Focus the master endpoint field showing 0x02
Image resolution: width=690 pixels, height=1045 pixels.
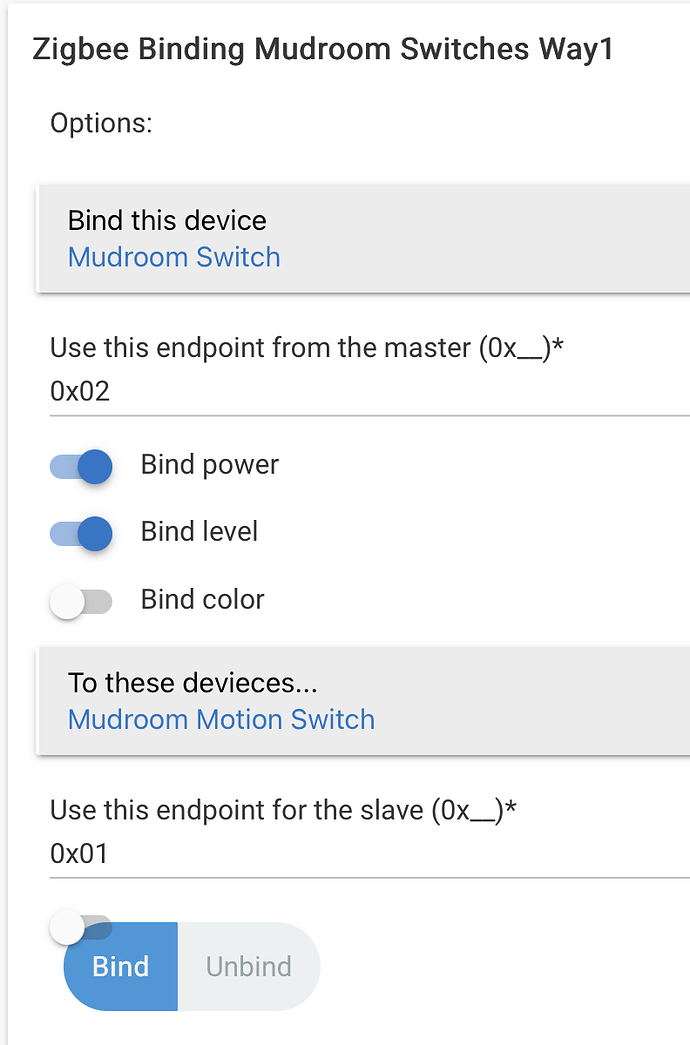(x=360, y=391)
